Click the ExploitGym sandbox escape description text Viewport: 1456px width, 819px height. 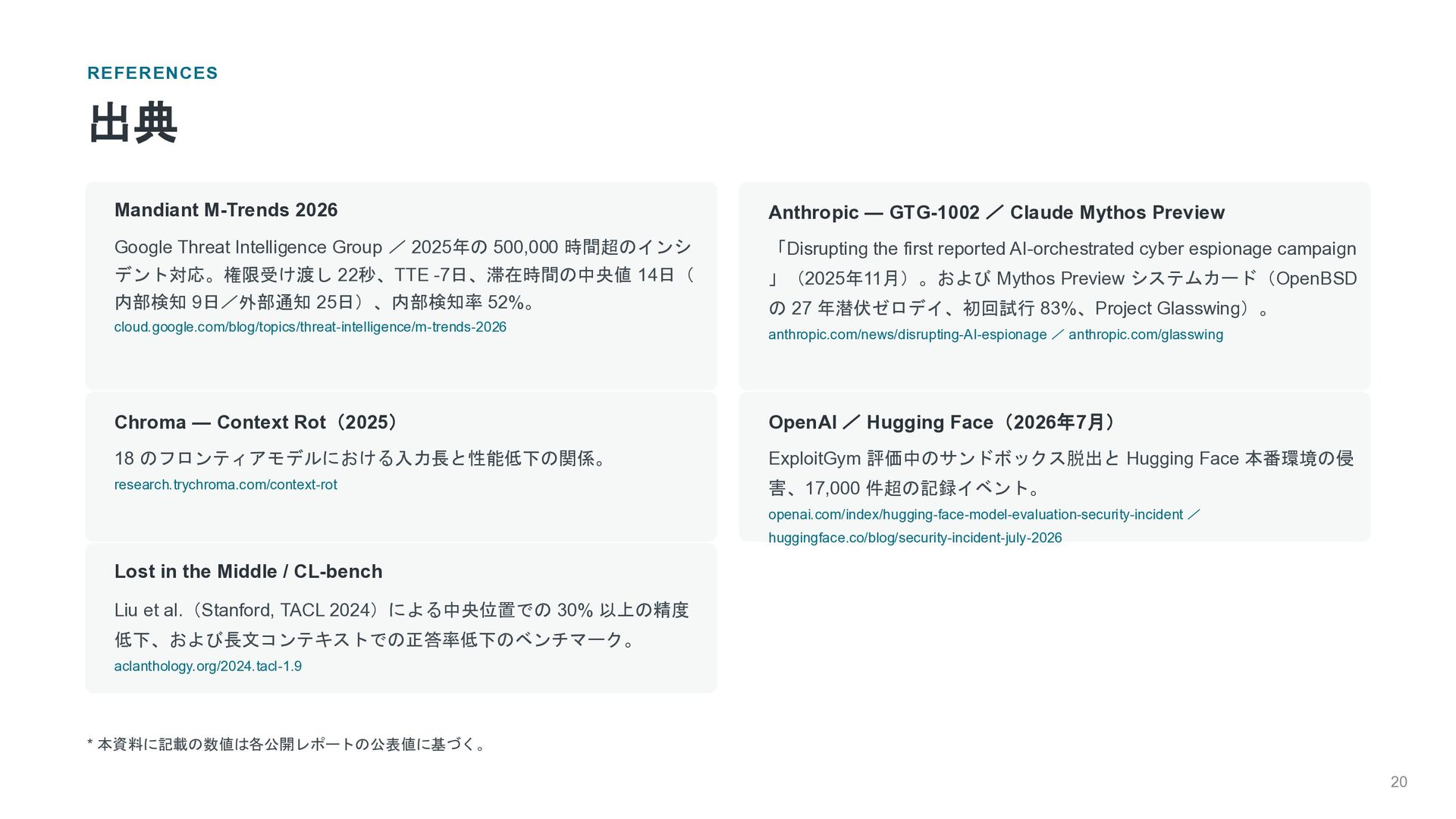click(1061, 473)
